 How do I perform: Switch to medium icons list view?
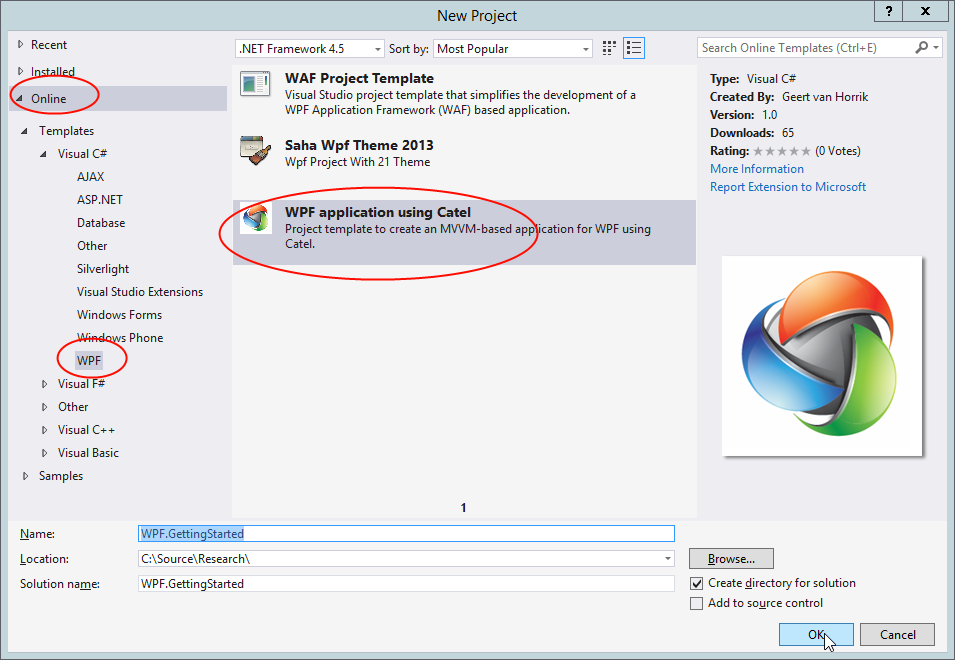(634, 48)
